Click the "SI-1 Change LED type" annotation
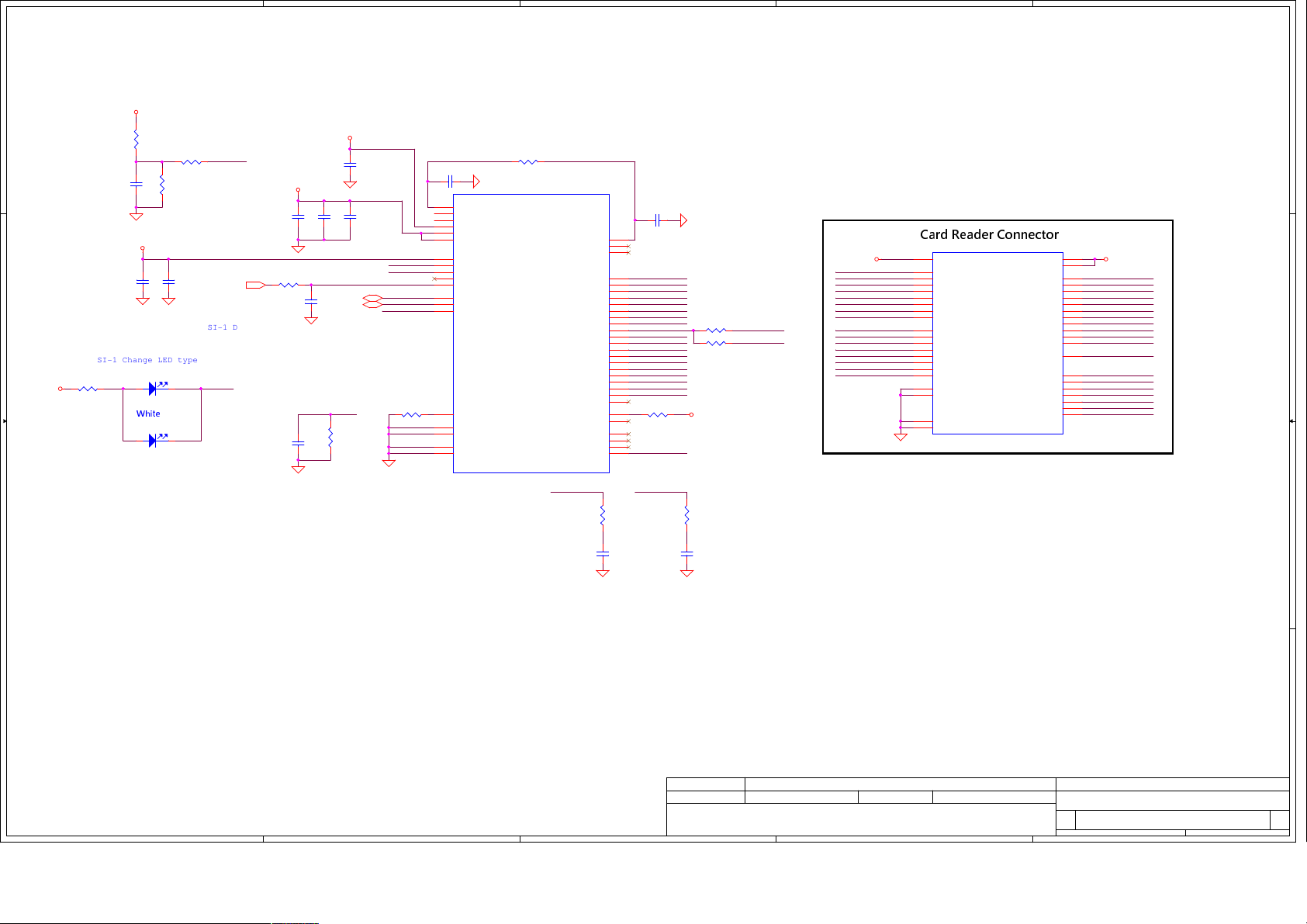This screenshot has height=924, width=1307. (147, 360)
